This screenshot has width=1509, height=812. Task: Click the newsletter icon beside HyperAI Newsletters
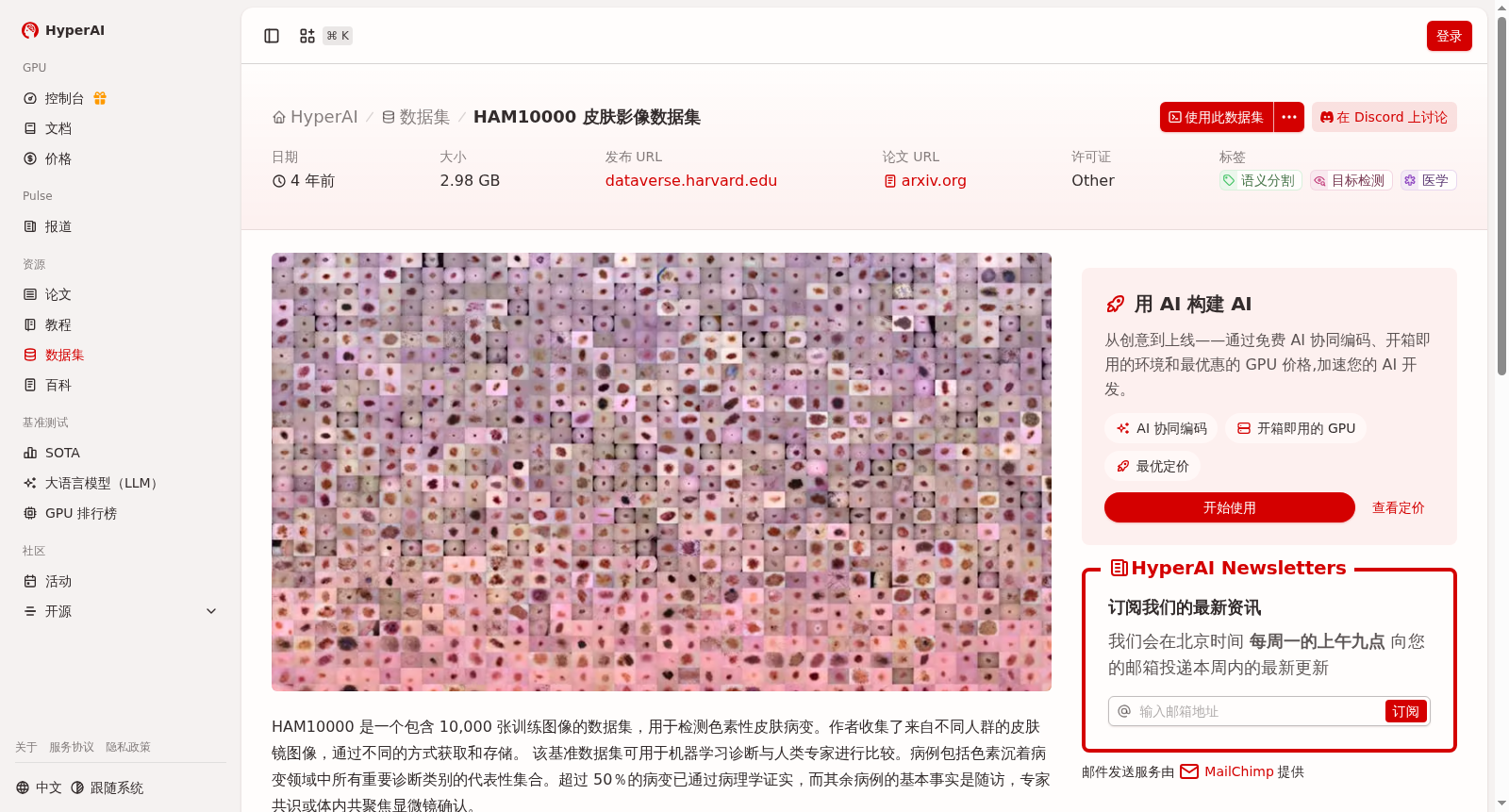1119,568
